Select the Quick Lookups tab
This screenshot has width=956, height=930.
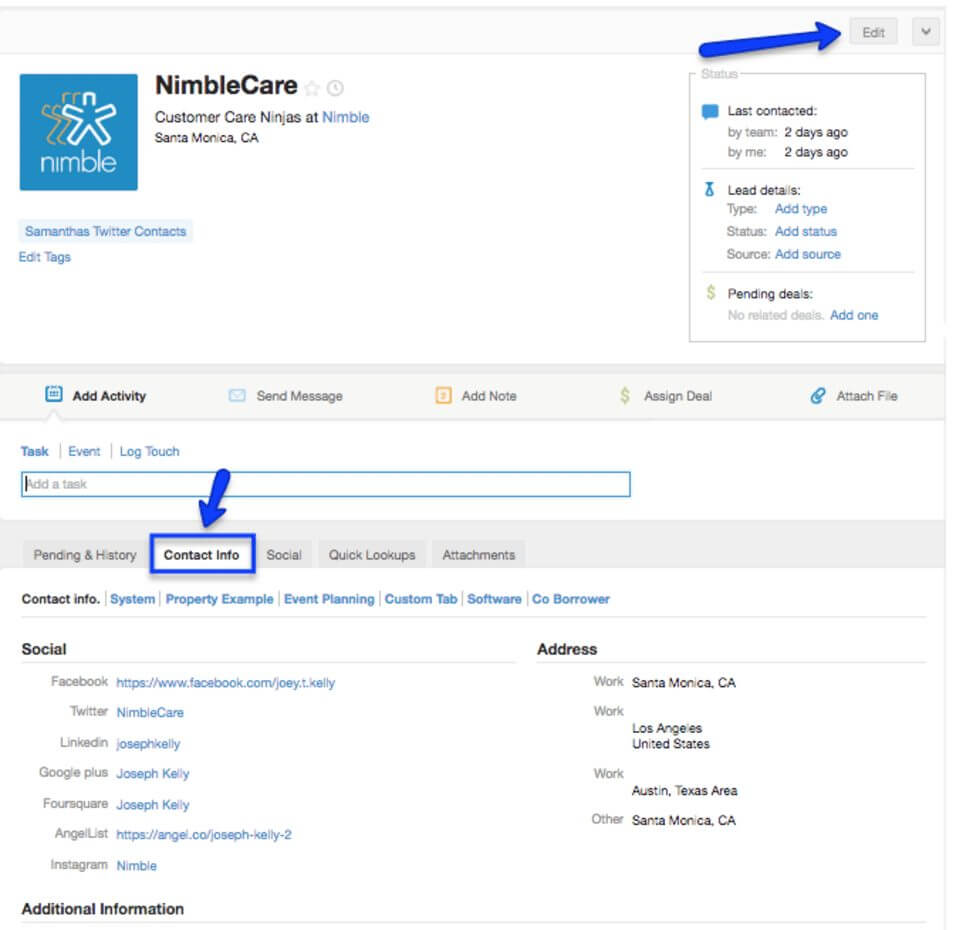372,554
